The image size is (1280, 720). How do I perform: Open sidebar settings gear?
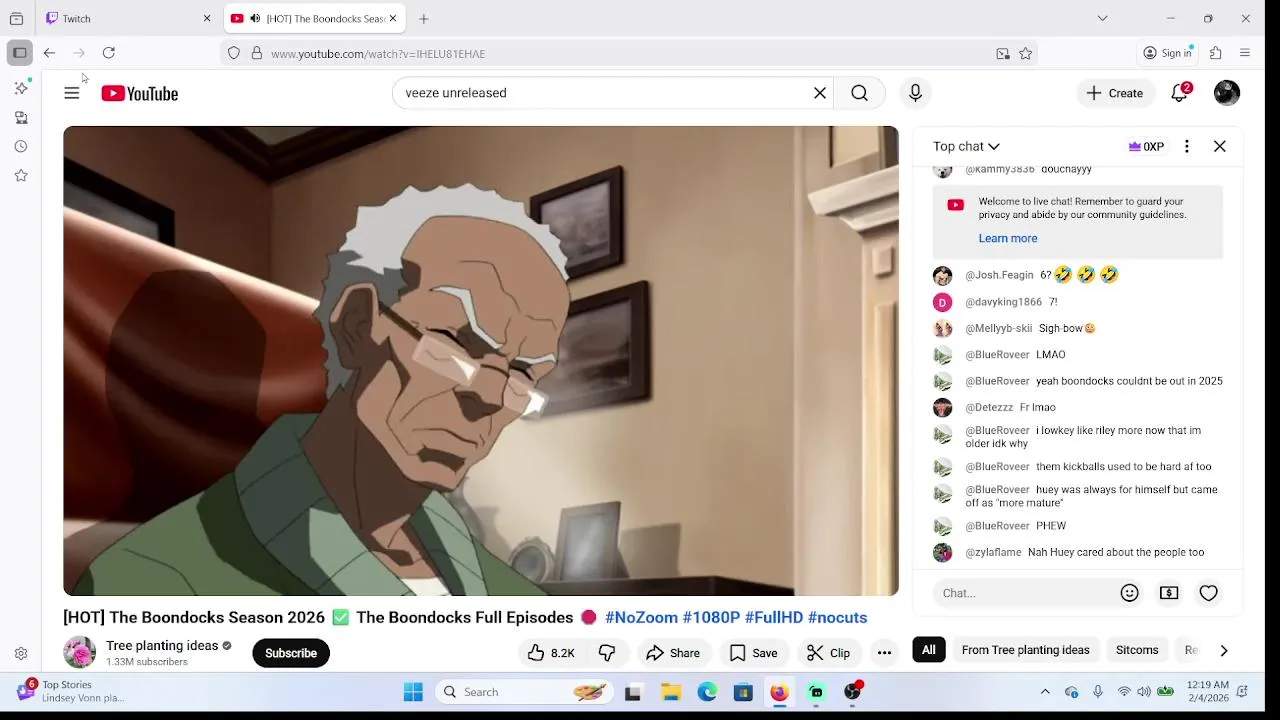click(21, 654)
